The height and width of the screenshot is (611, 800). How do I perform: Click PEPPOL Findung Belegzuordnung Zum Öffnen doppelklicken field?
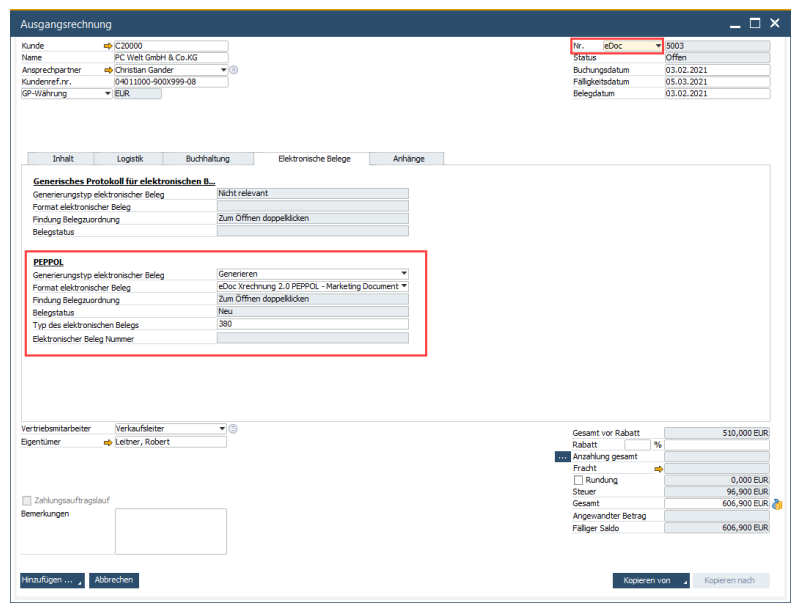pos(313,299)
